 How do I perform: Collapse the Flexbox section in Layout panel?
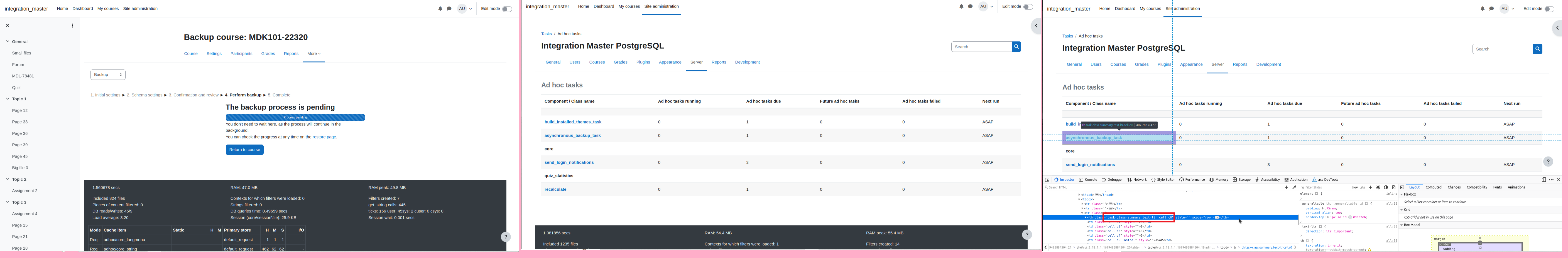(1401, 194)
